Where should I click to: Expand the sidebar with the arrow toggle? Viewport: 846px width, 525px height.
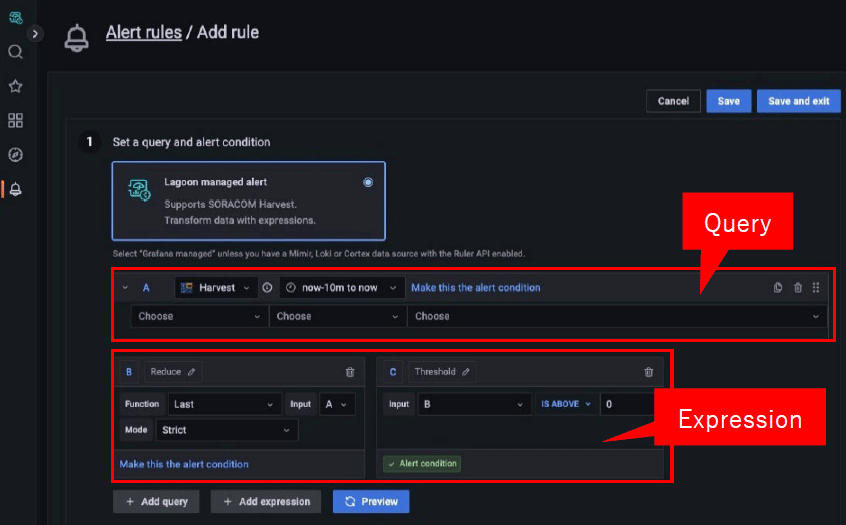coord(35,34)
